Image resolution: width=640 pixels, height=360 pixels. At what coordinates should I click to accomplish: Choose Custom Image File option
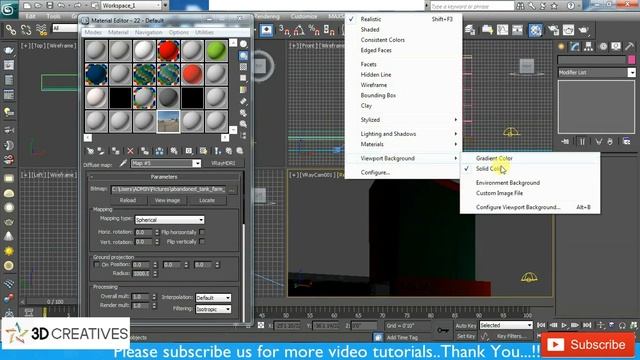point(499,193)
